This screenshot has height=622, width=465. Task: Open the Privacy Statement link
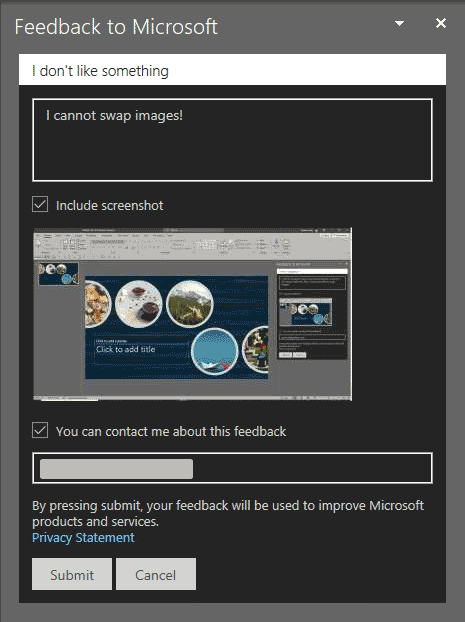click(x=83, y=538)
